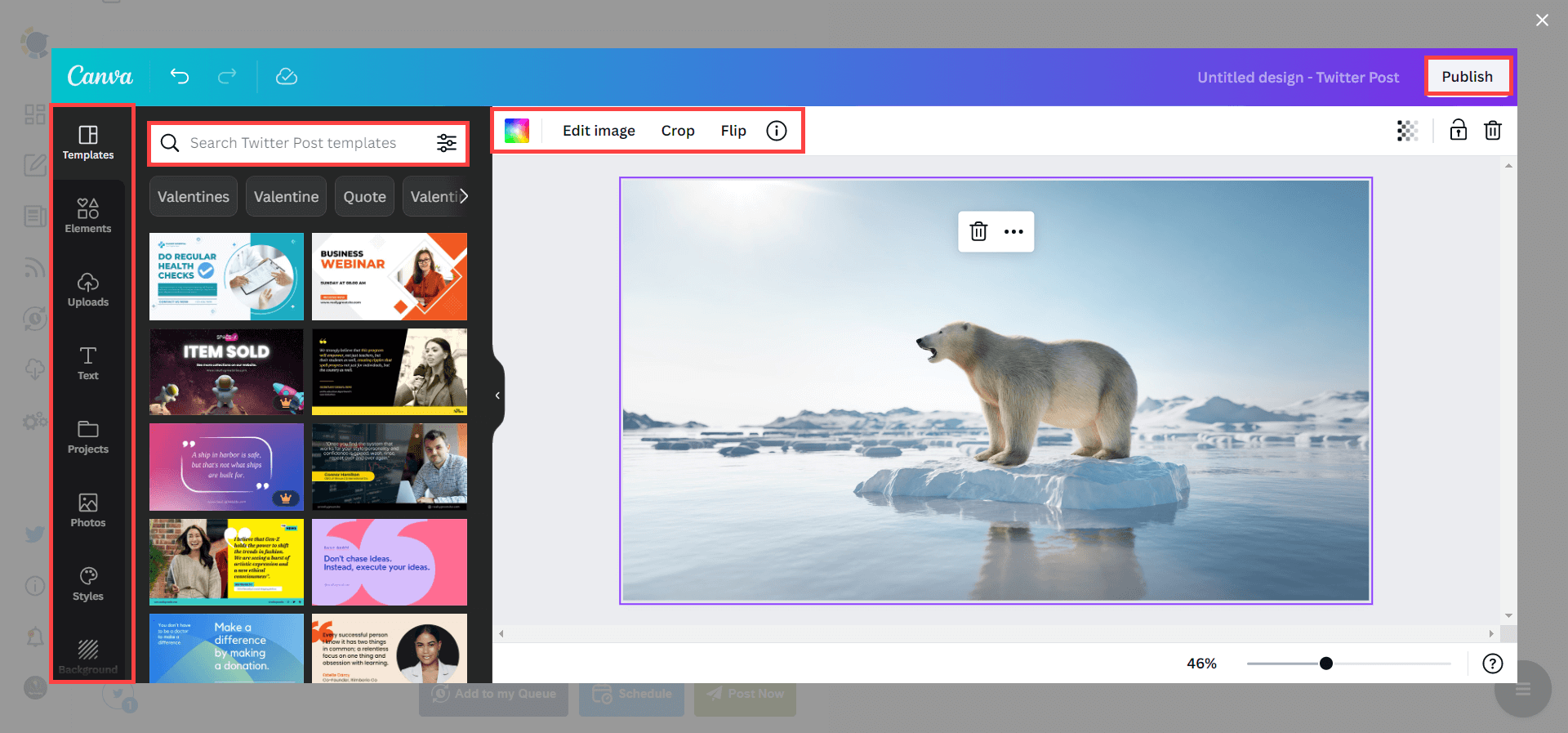Choose the yellow news quote template
1568x733 pixels.
click(226, 562)
